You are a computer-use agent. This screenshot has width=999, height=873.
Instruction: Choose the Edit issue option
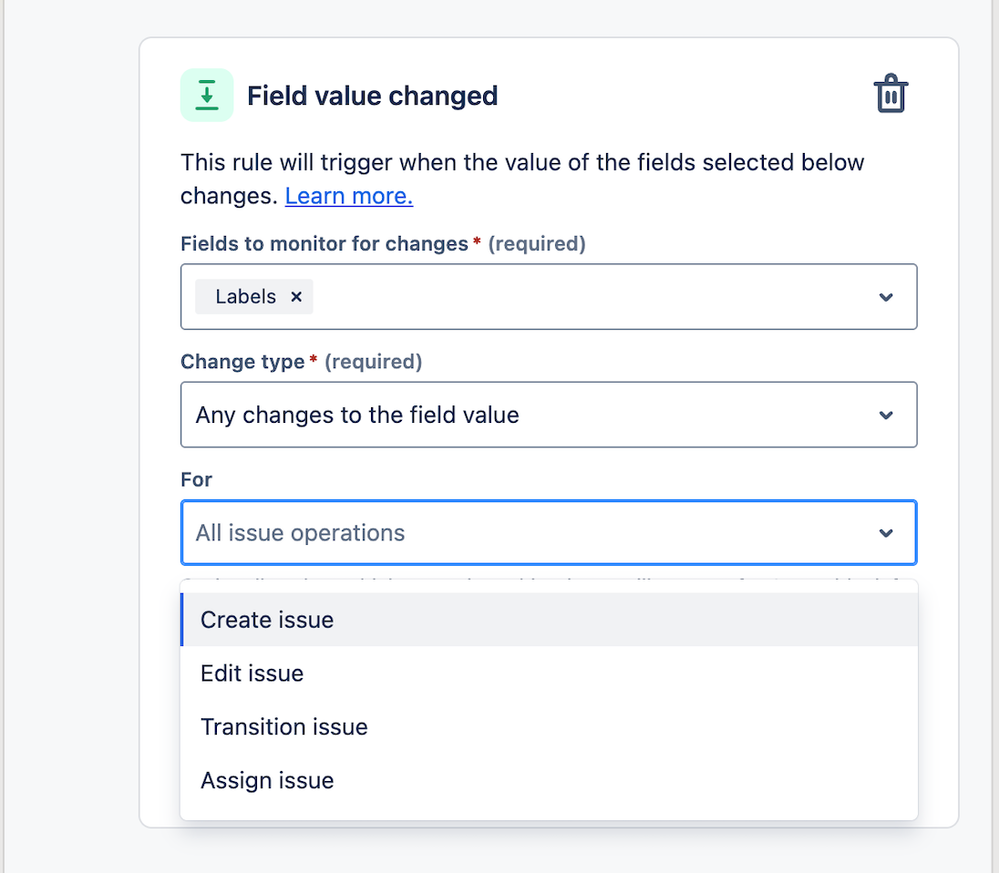tap(252, 674)
